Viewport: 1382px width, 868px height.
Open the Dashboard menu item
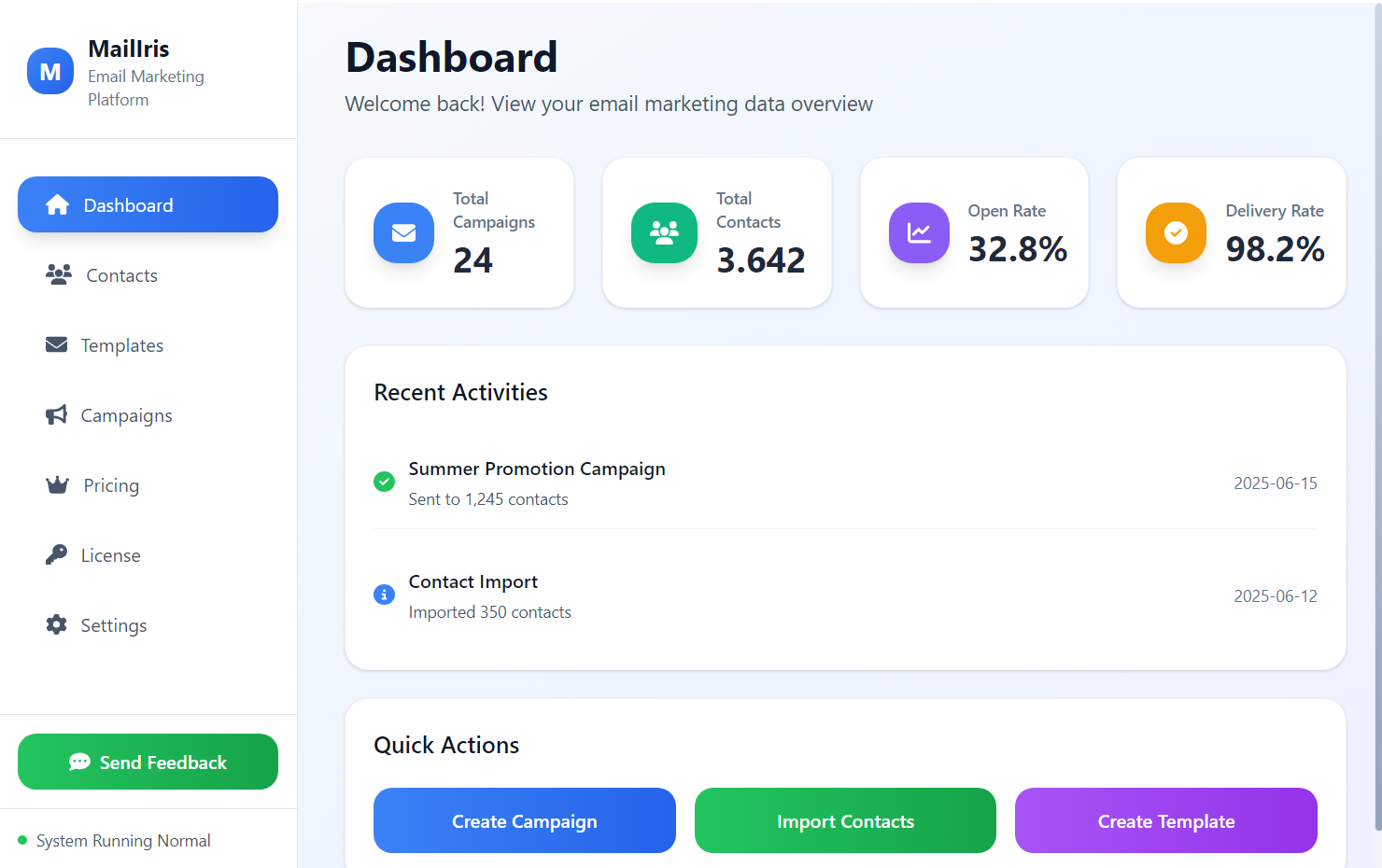coord(148,204)
